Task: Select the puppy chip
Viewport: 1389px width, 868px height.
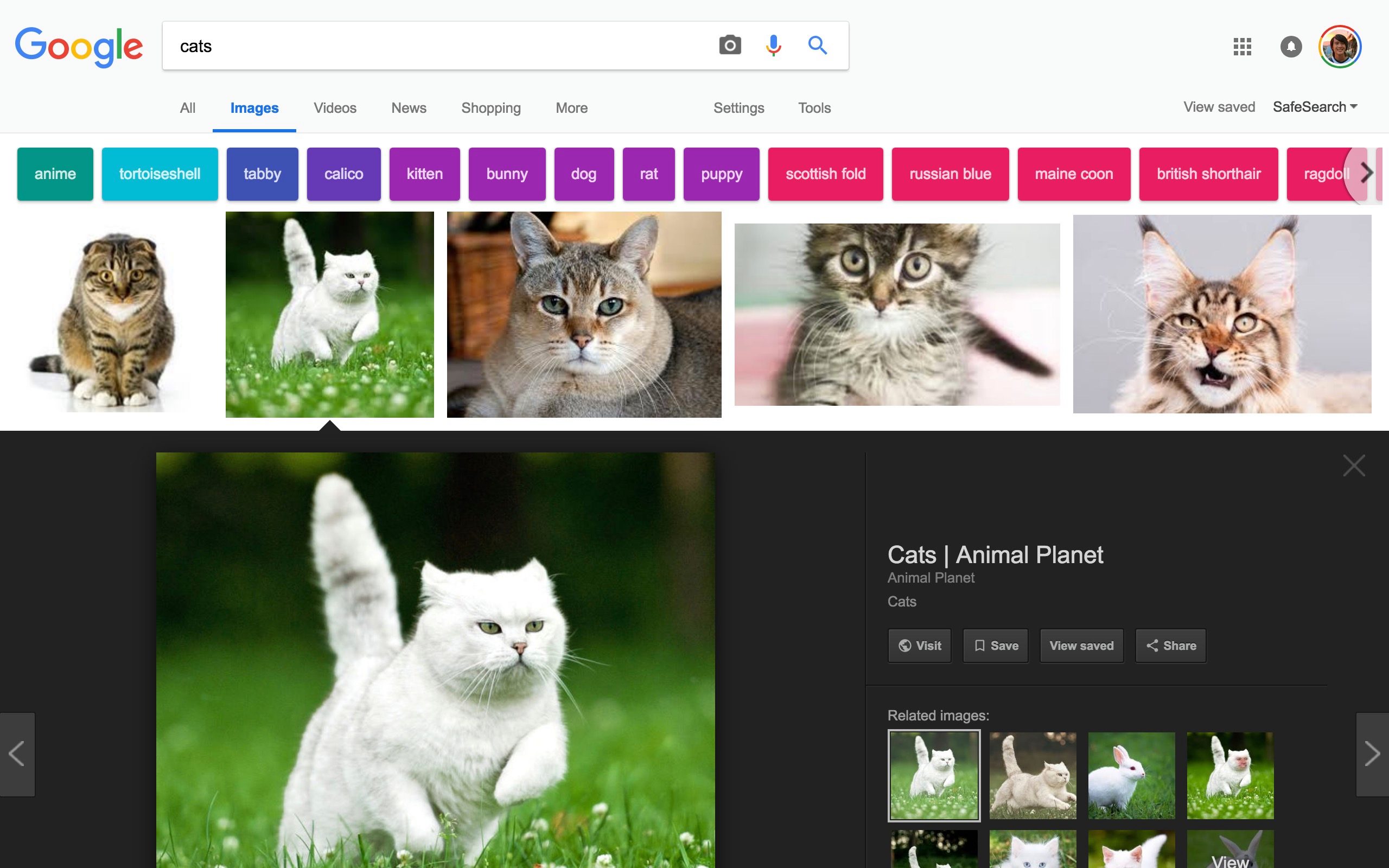Action: click(x=722, y=174)
